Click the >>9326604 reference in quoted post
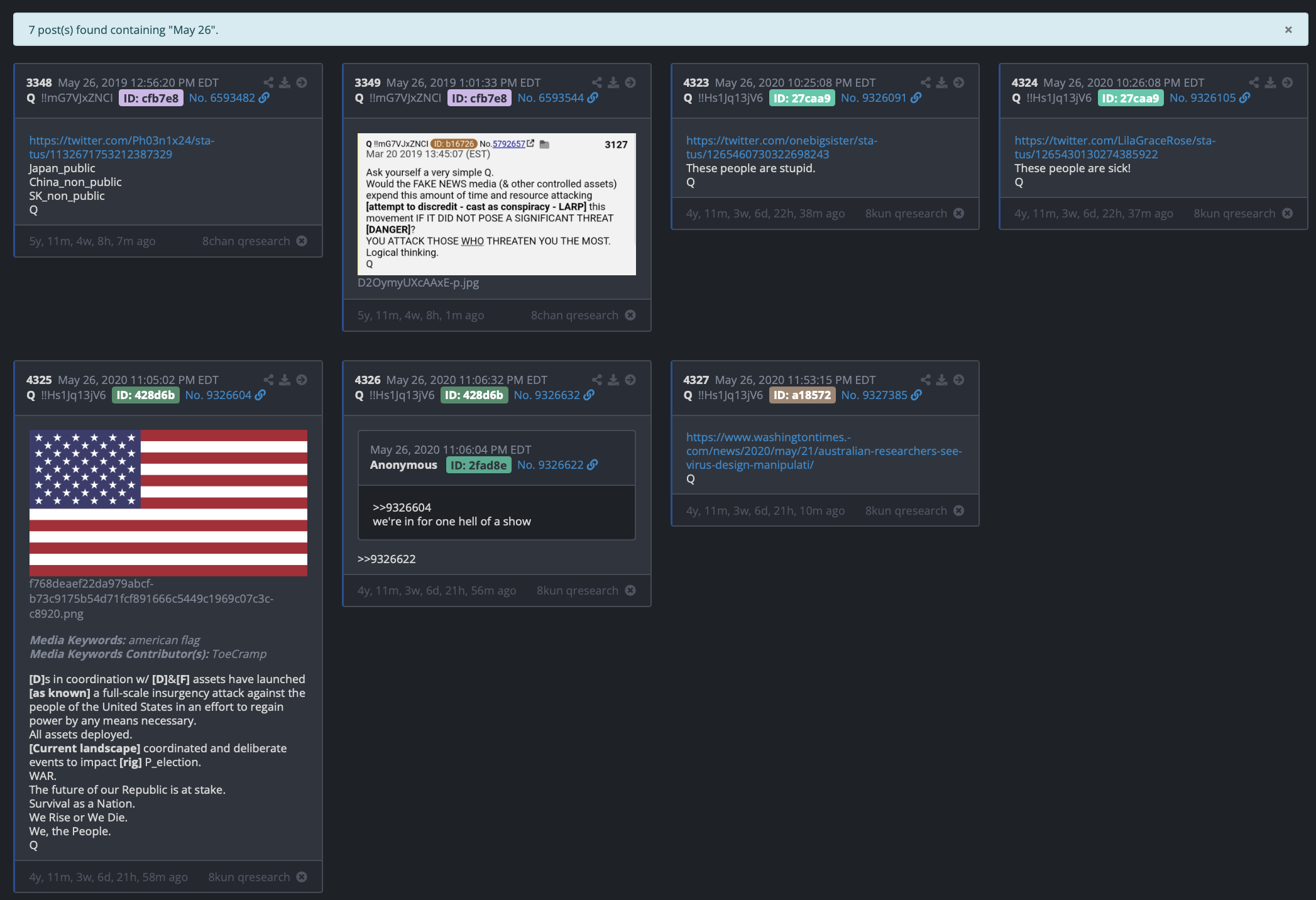 point(402,508)
